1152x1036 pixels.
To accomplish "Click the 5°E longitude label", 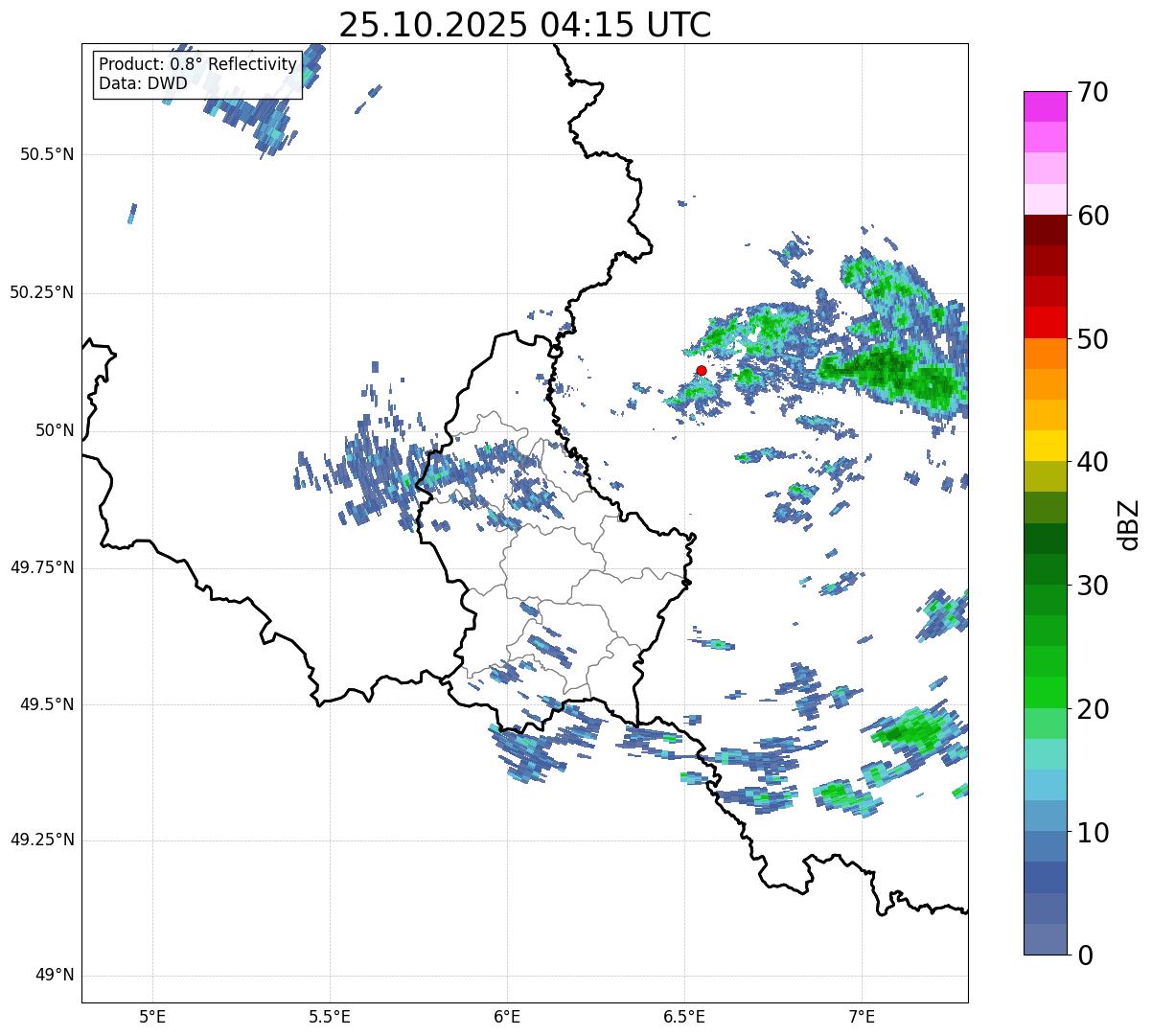I will 152,1016.
